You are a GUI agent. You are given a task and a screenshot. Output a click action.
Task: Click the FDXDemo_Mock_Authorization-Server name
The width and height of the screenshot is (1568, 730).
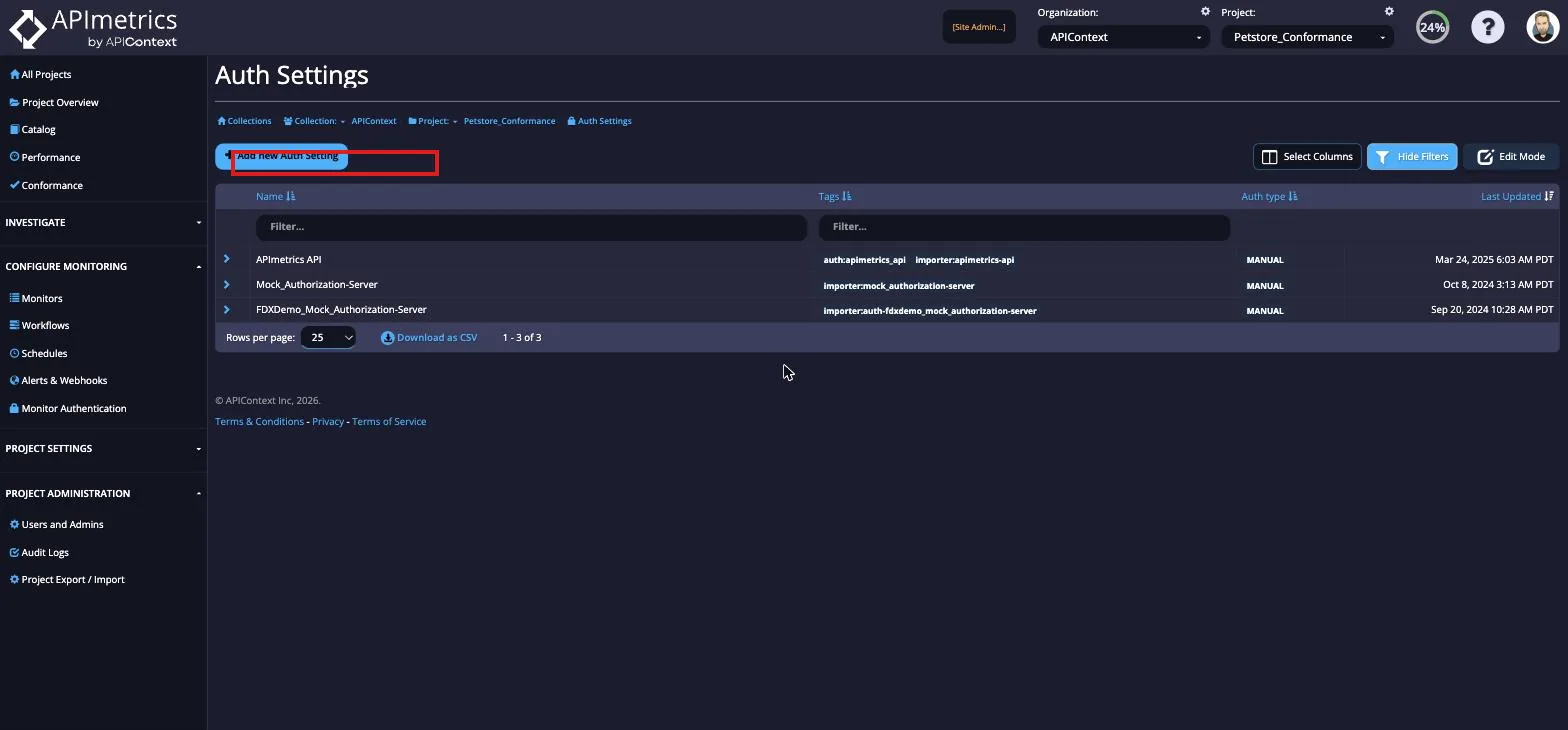(341, 310)
